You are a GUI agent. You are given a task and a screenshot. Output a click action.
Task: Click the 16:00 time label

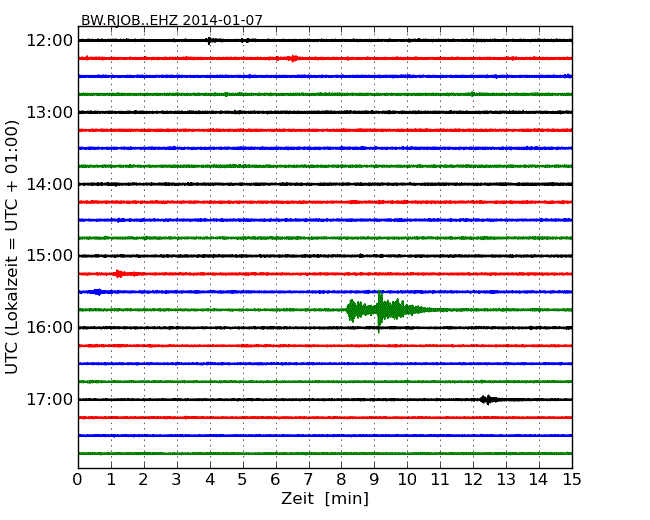[x=50, y=328]
